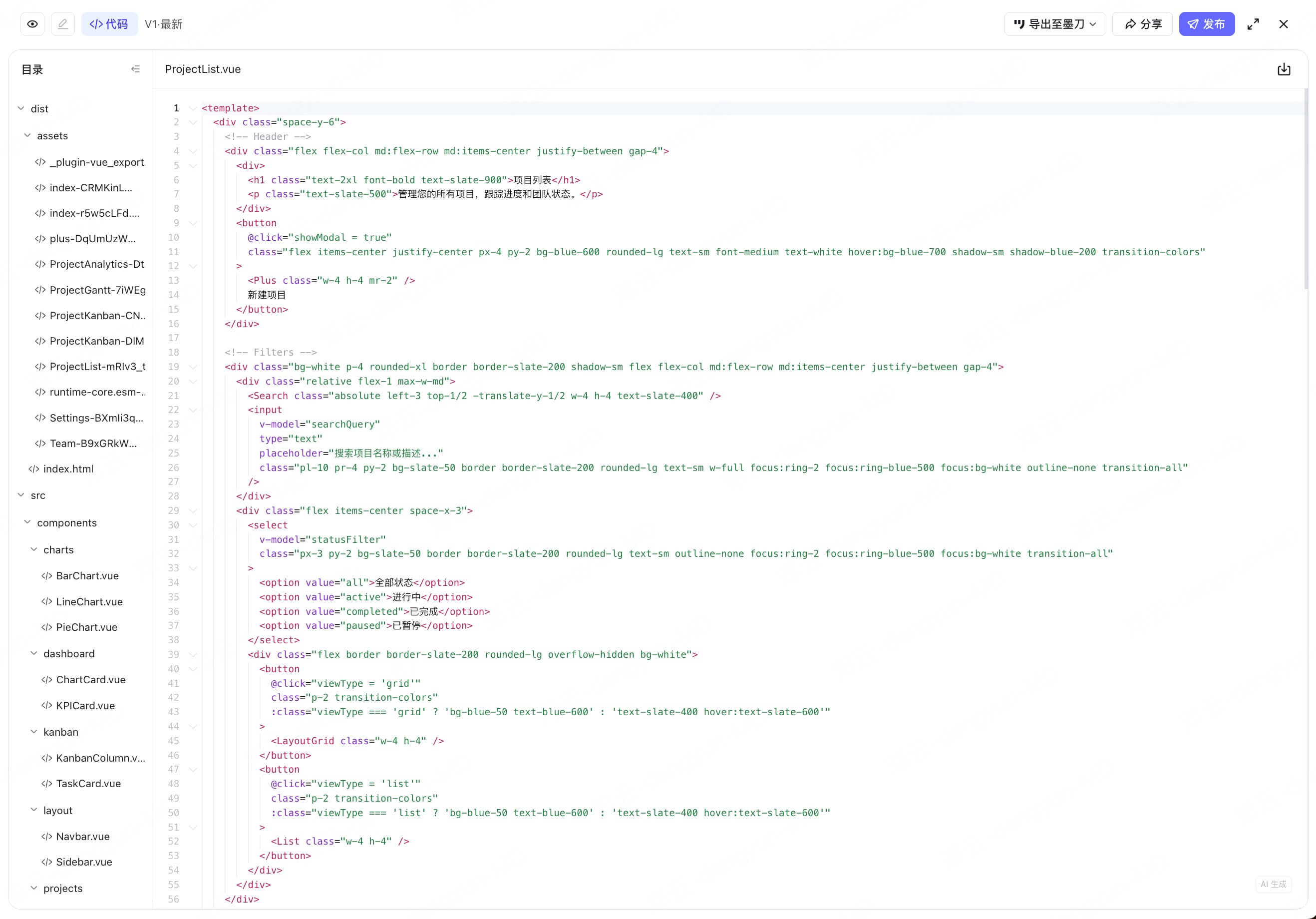Click the pencil edit mode icon
This screenshot has width=1316, height=919.
tap(63, 24)
